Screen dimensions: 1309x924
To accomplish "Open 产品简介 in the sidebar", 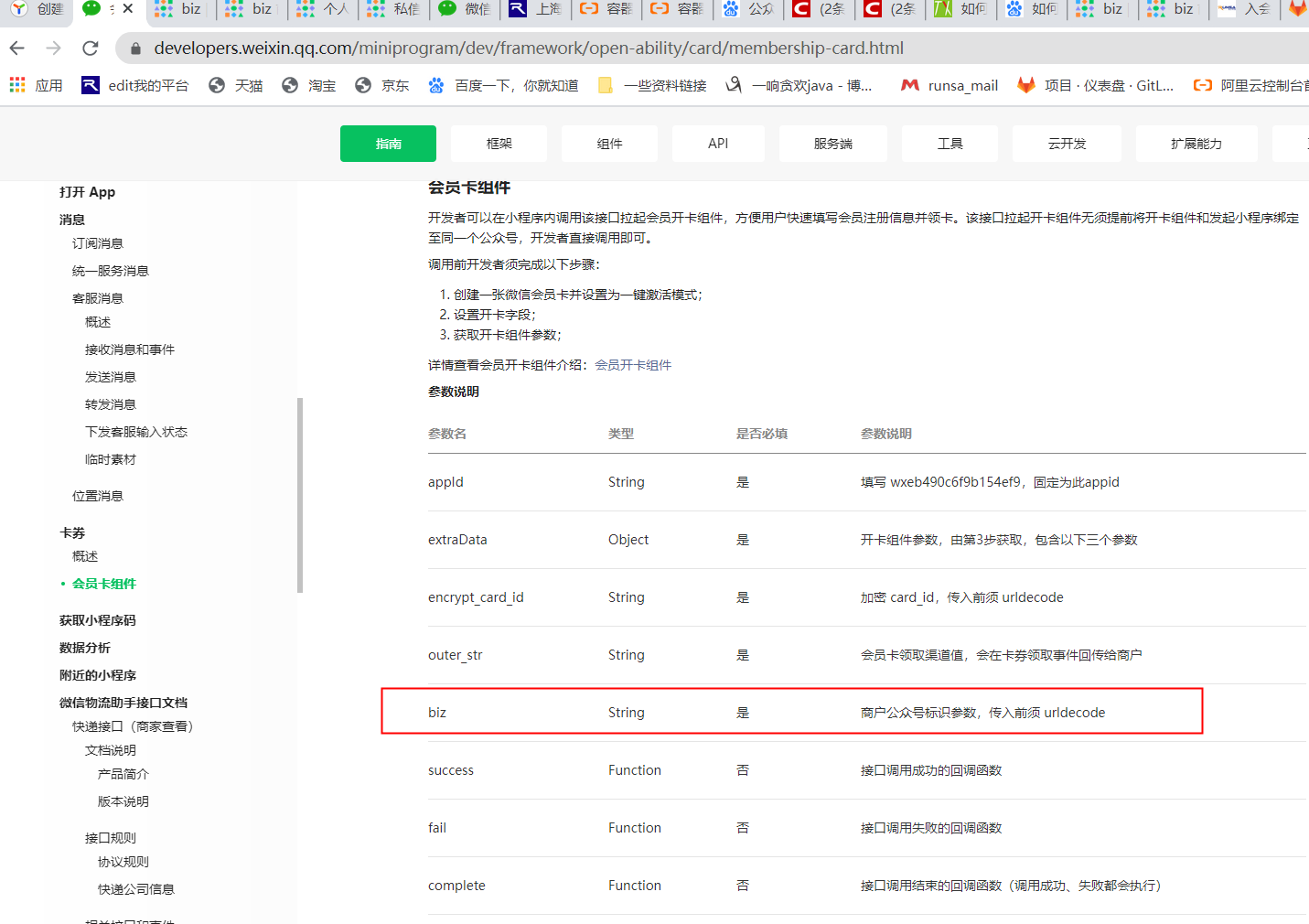I will [123, 774].
